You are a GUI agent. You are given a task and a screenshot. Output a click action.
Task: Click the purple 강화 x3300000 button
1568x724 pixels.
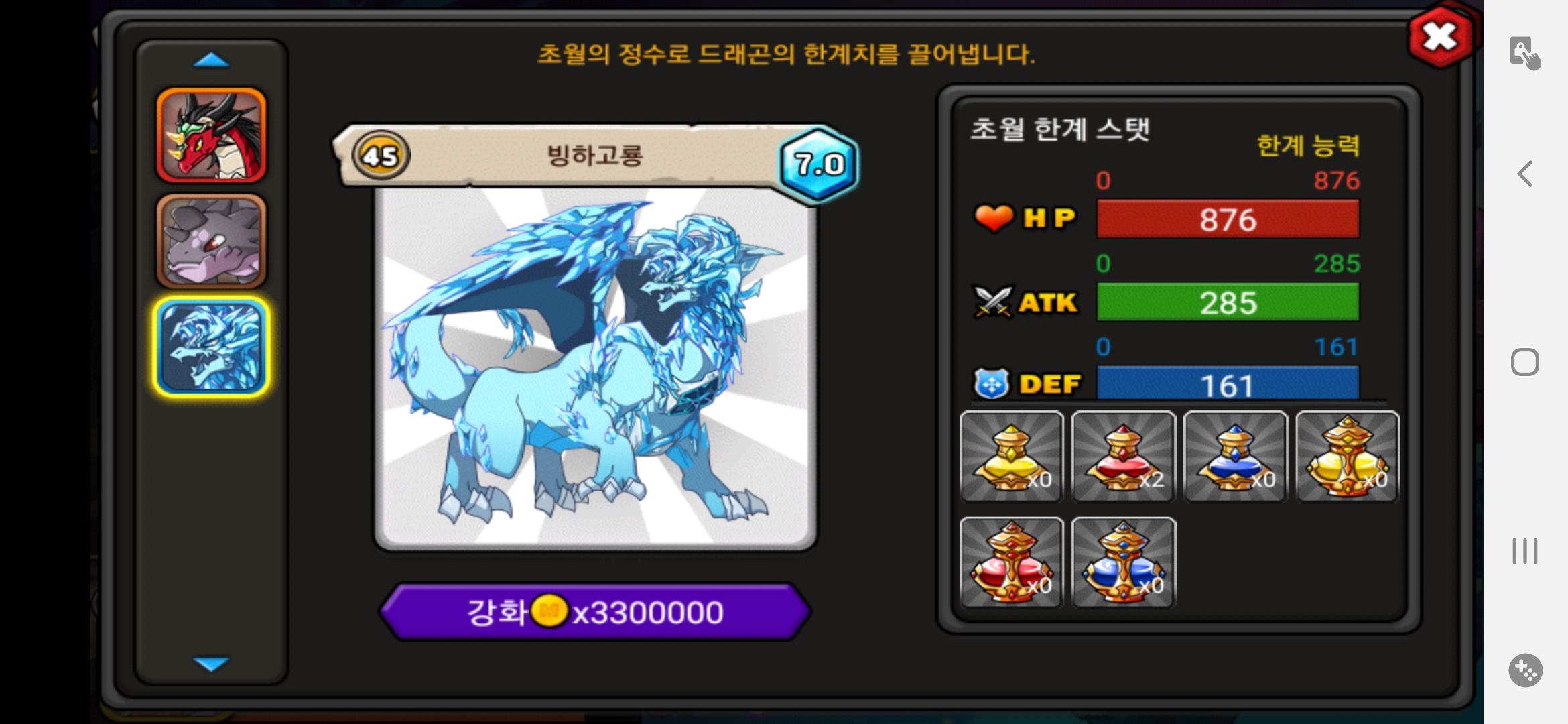595,611
